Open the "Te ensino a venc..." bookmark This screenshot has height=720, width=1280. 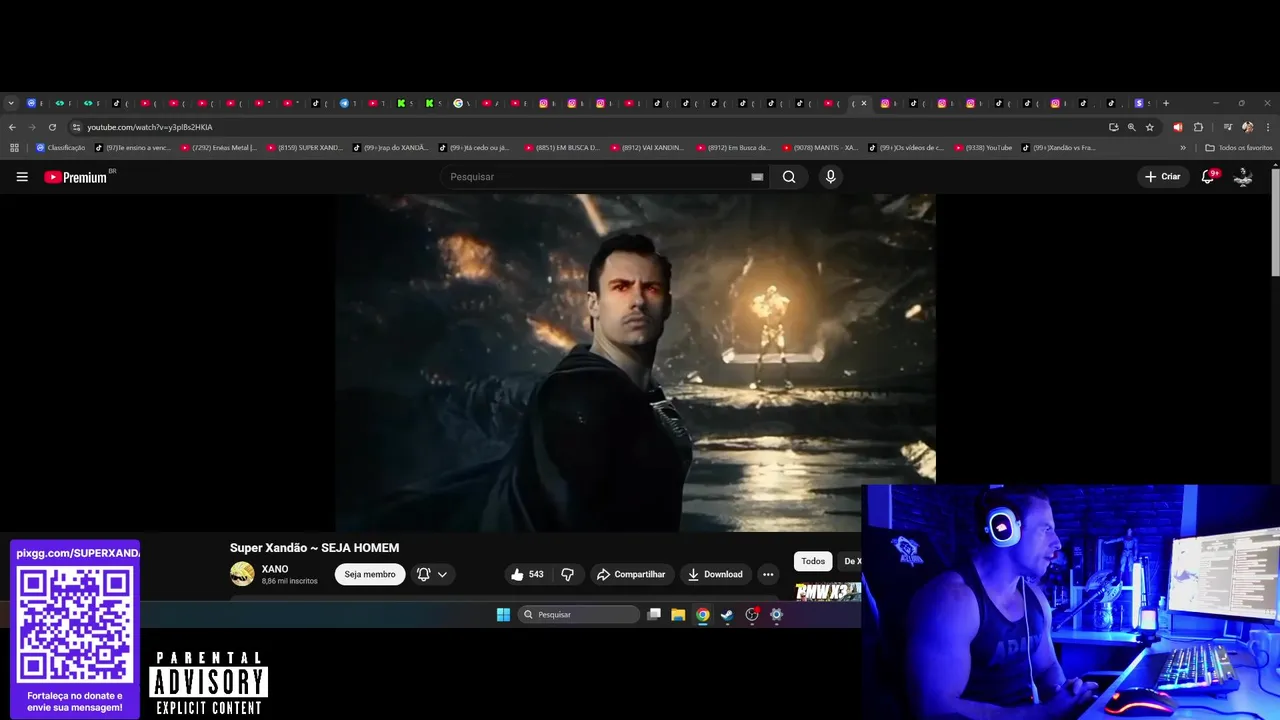point(133,148)
